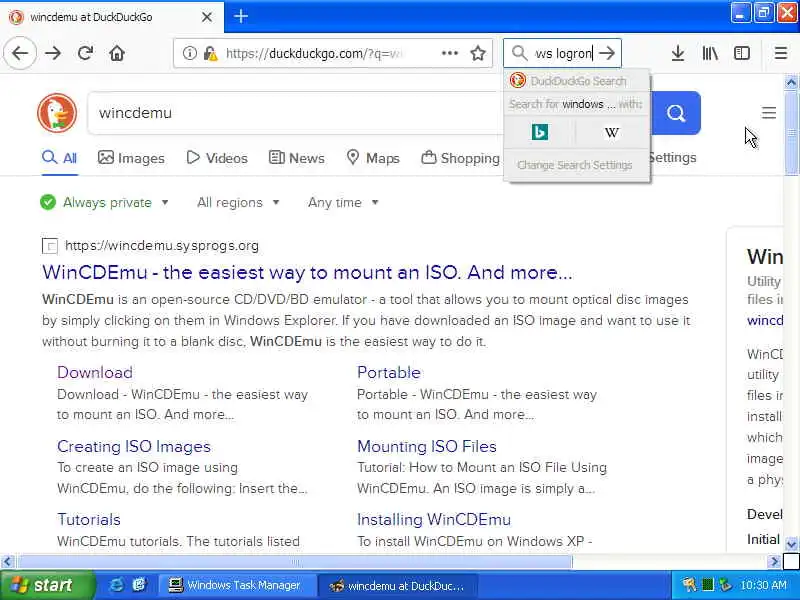Open the page actions three-dots menu

(449, 53)
